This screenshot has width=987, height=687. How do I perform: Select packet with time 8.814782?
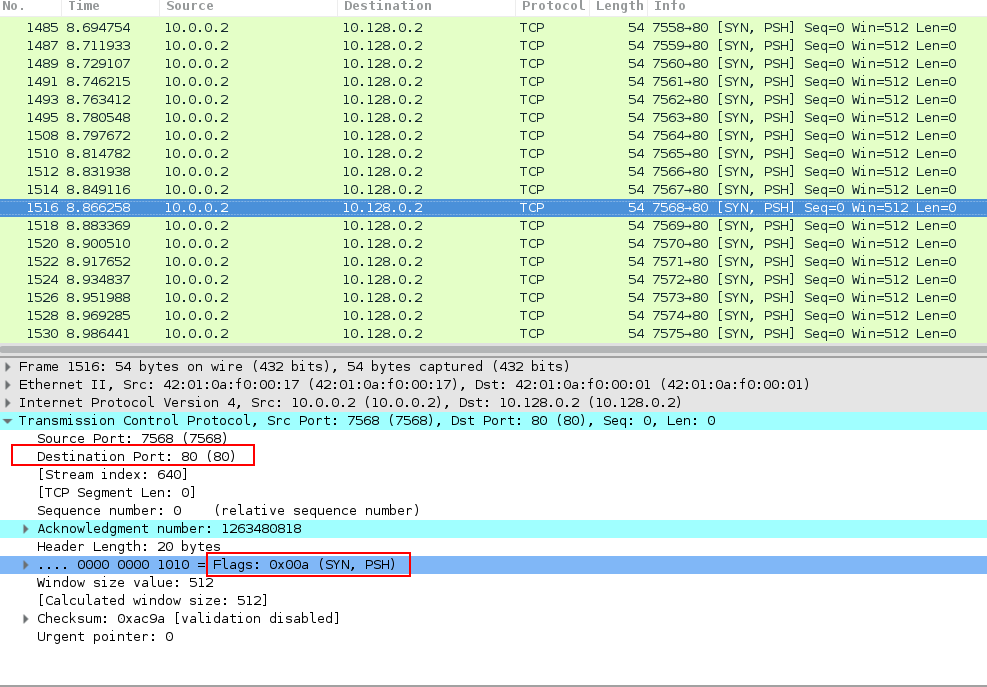point(494,154)
